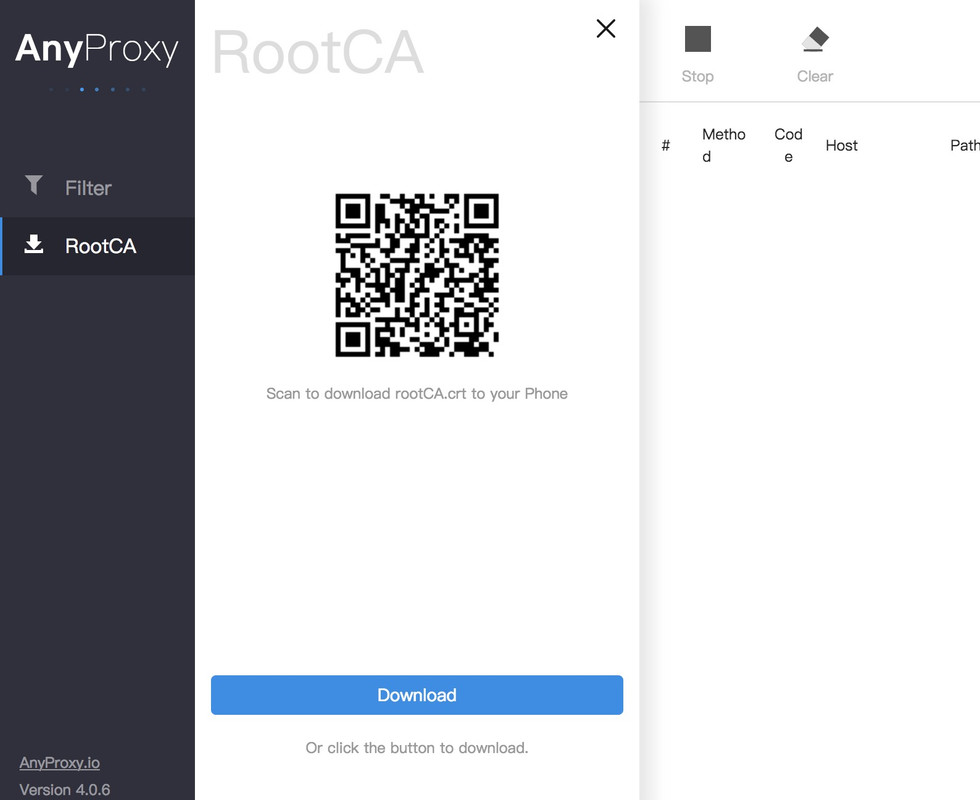Click the RootCA download icon in sidebar

(34, 244)
